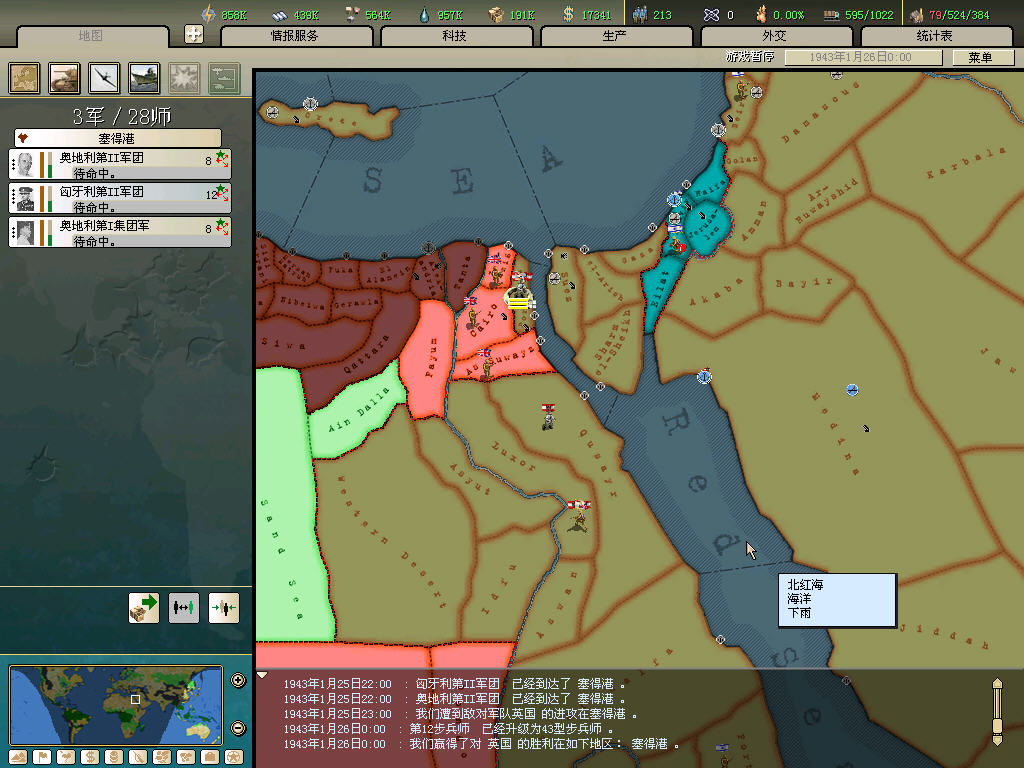The width and height of the screenshot is (1024, 768).
Task: Select the dollar-sign economic map mode
Action: point(90,757)
